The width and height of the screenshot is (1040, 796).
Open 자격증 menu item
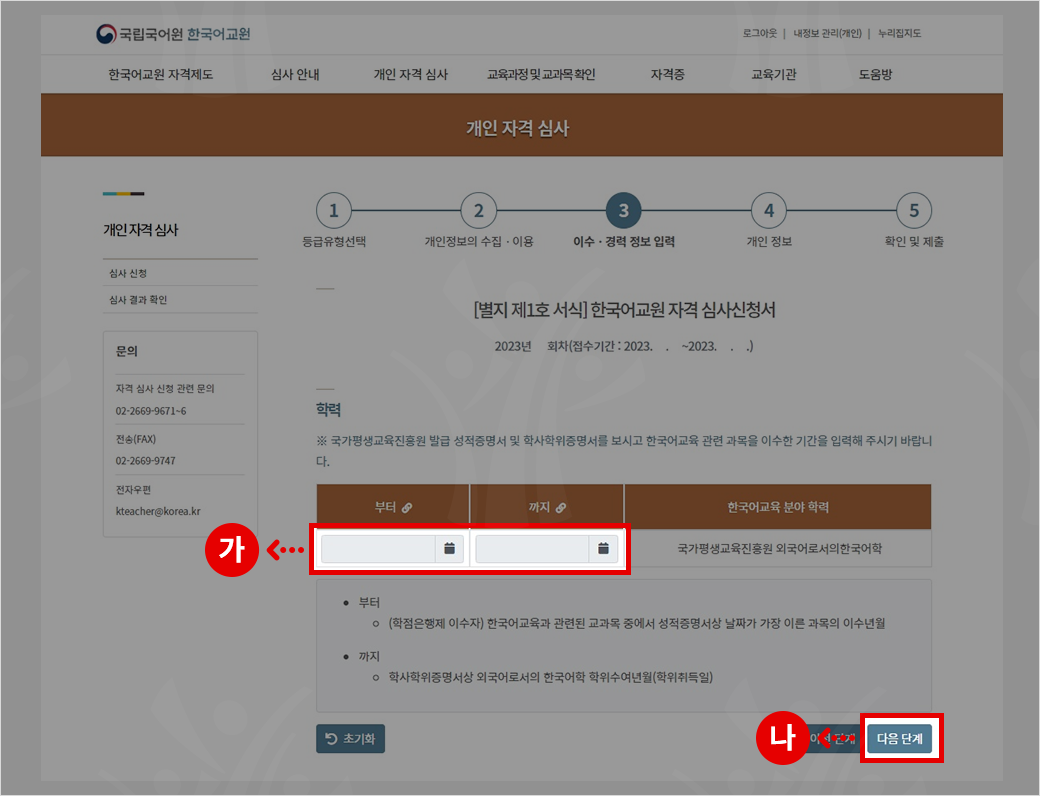(x=667, y=75)
